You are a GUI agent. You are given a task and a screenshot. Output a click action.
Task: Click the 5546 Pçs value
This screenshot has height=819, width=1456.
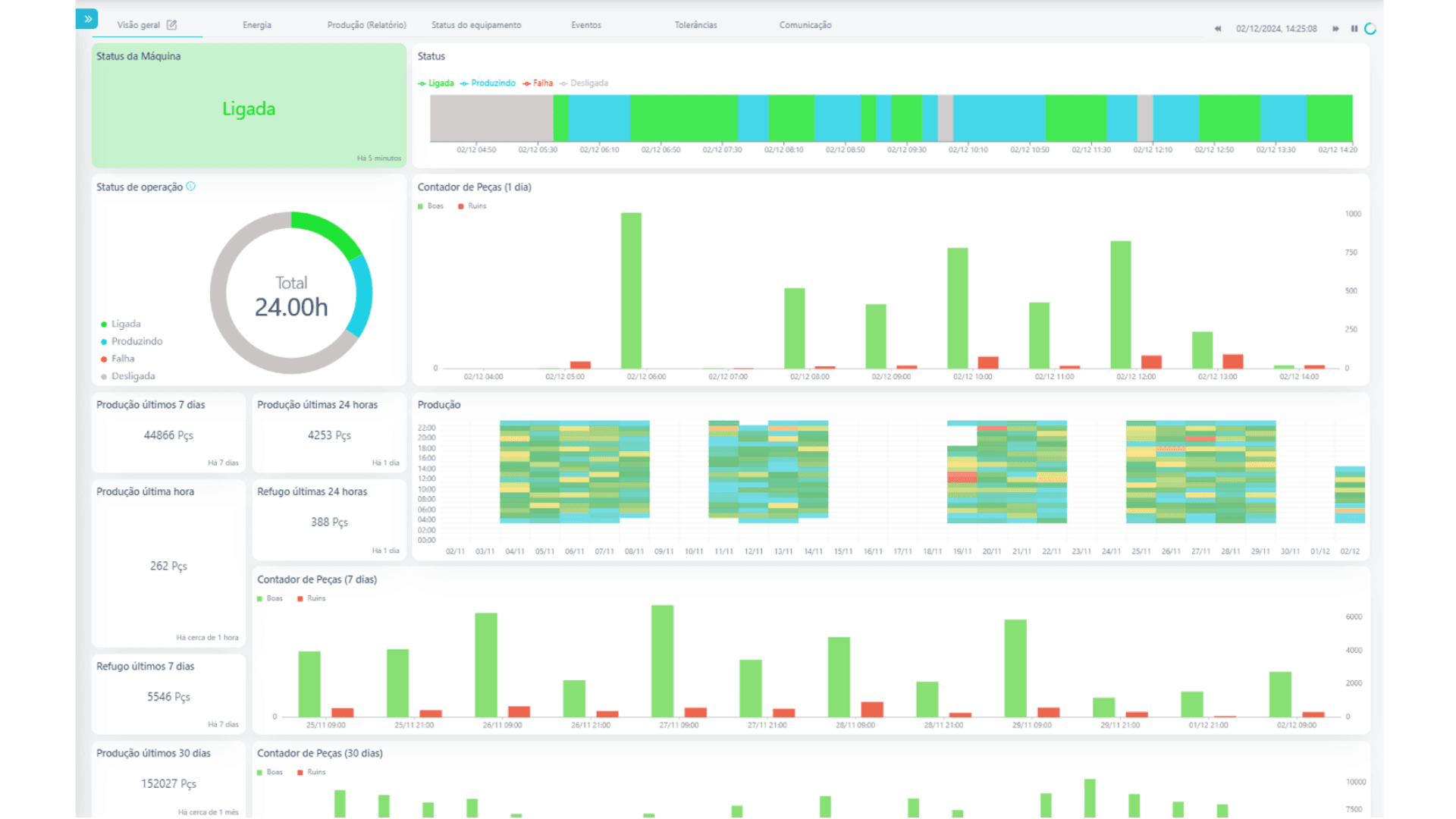[x=168, y=697]
